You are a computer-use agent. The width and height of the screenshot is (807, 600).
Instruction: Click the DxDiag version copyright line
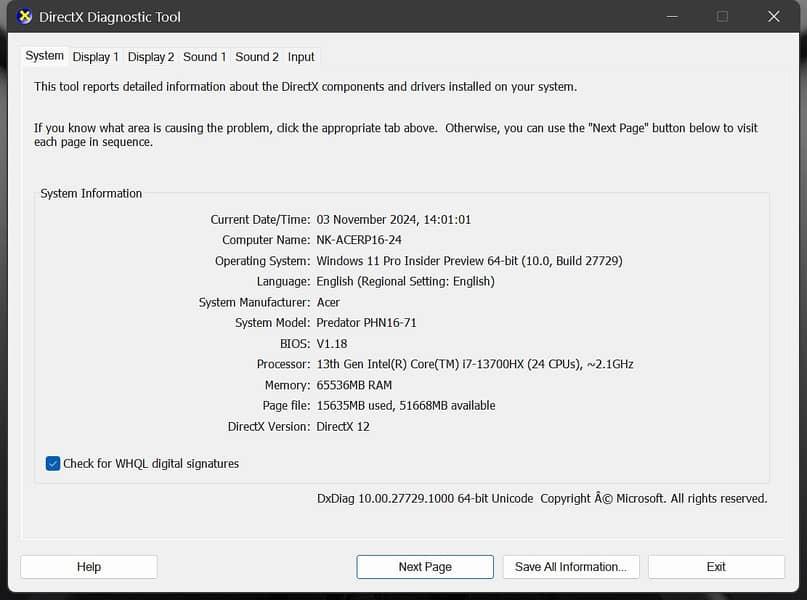click(x=541, y=498)
